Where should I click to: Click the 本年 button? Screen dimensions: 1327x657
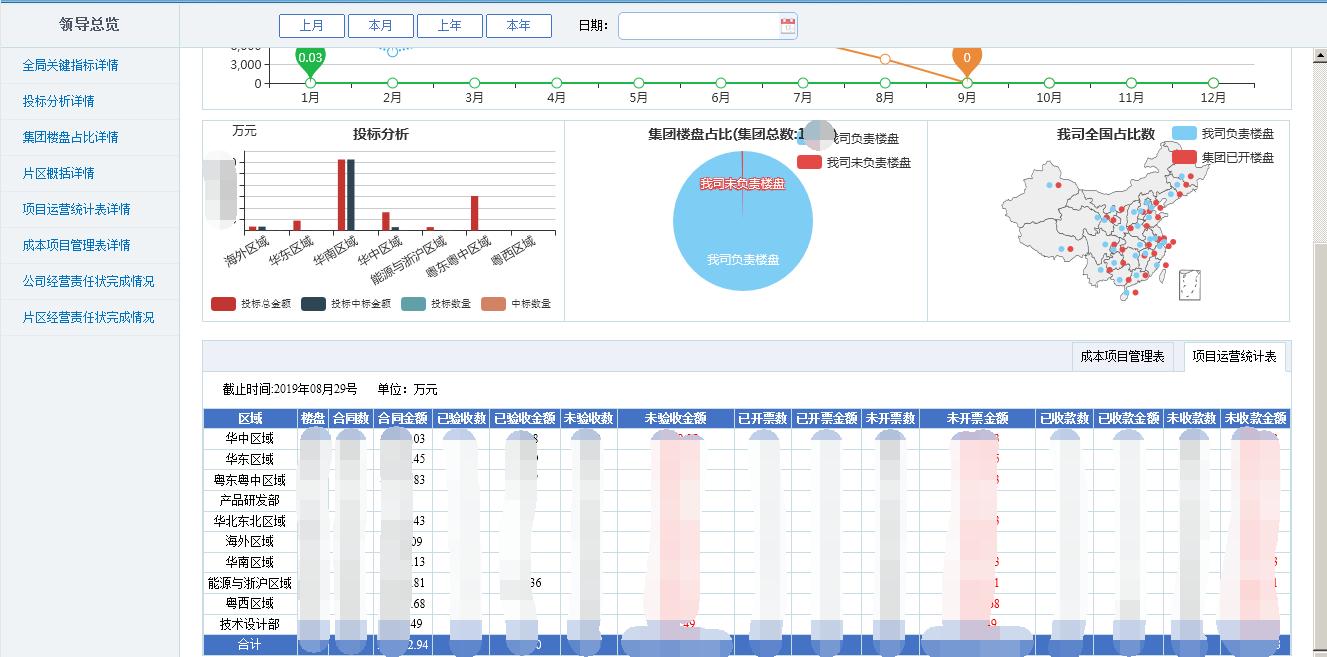pyautogui.click(x=518, y=26)
